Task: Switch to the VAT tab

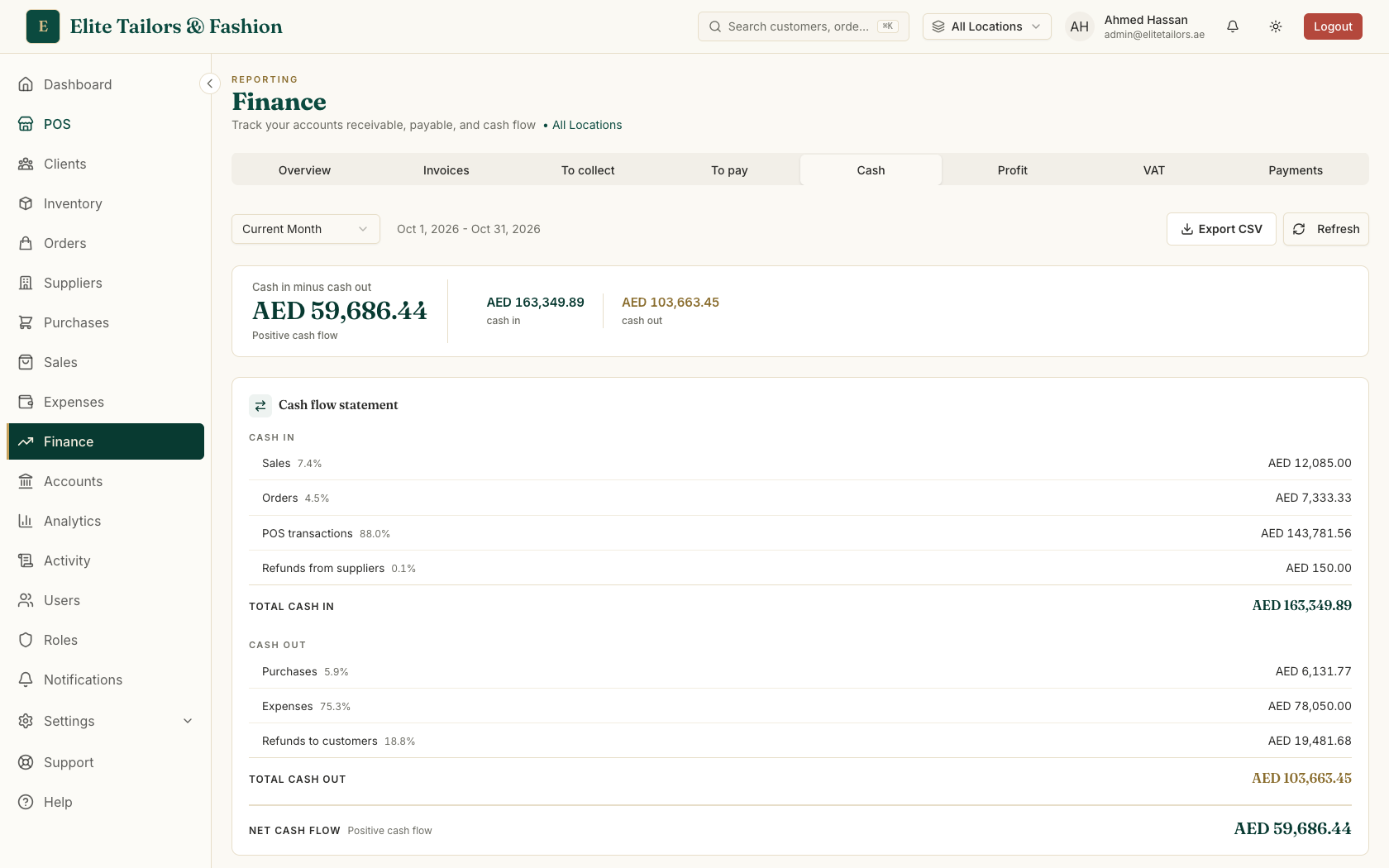Action: [1154, 170]
